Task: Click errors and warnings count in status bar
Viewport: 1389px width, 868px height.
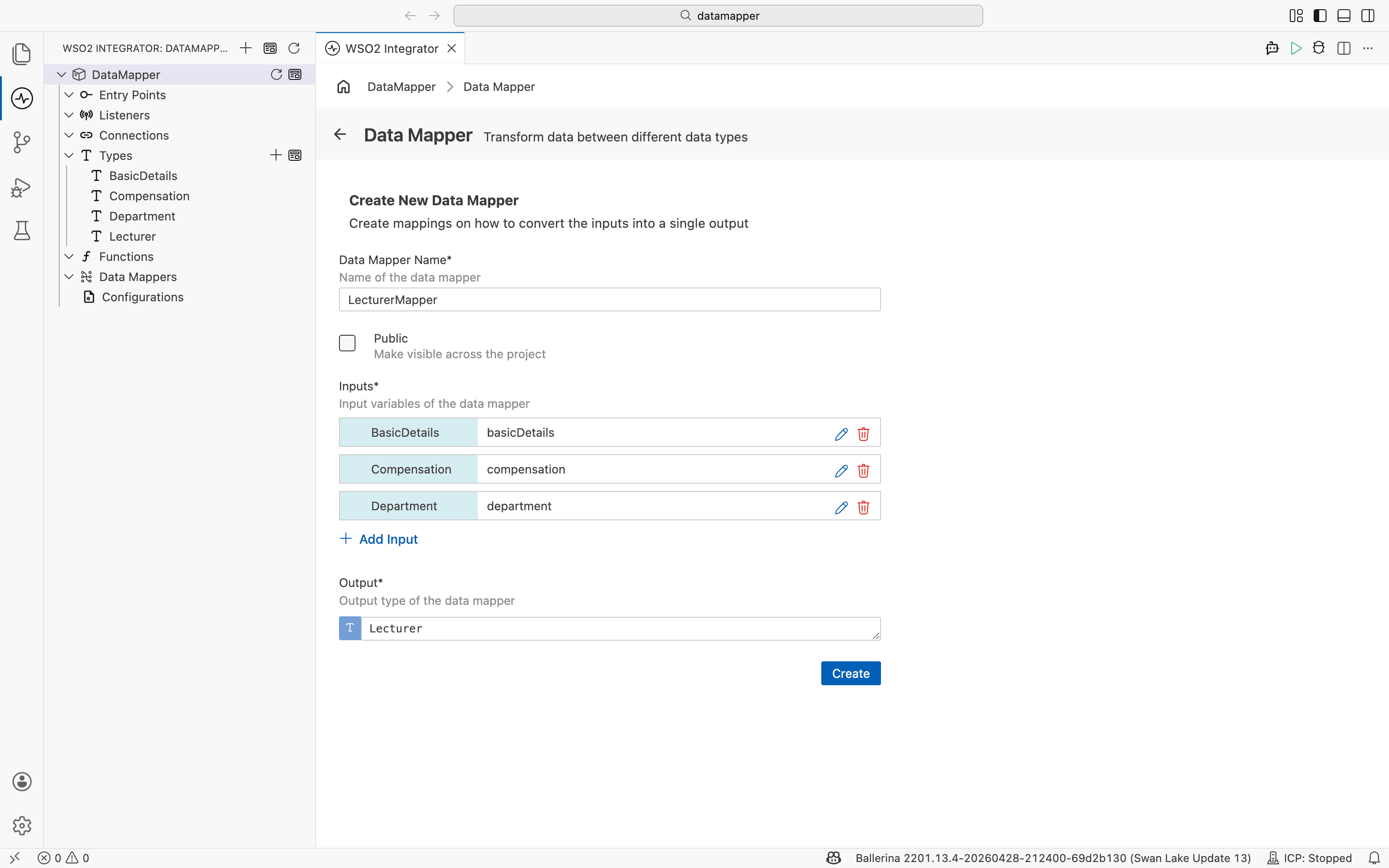Action: (63, 858)
